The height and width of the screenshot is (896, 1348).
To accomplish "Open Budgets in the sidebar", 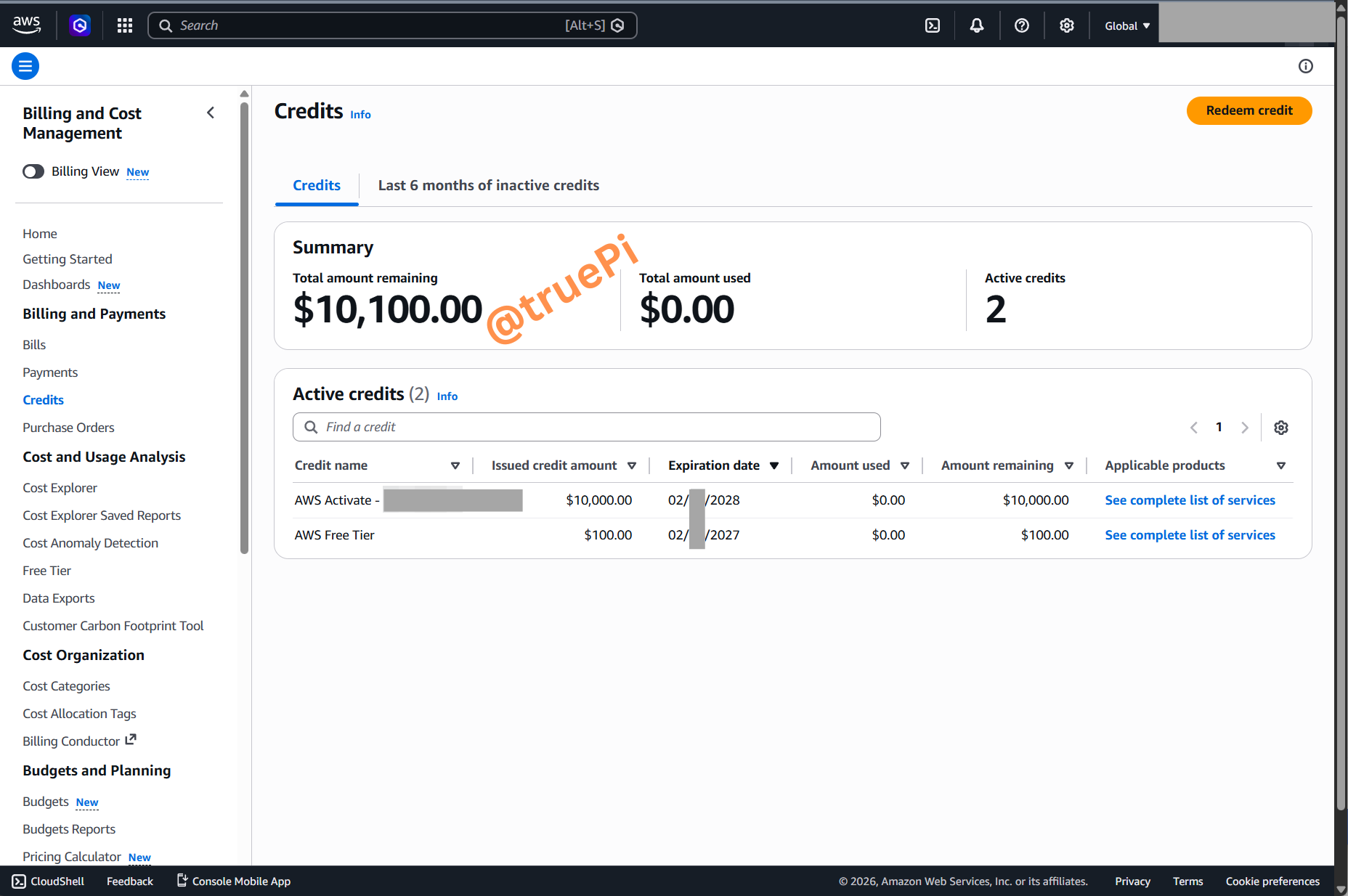I will 45,802.
